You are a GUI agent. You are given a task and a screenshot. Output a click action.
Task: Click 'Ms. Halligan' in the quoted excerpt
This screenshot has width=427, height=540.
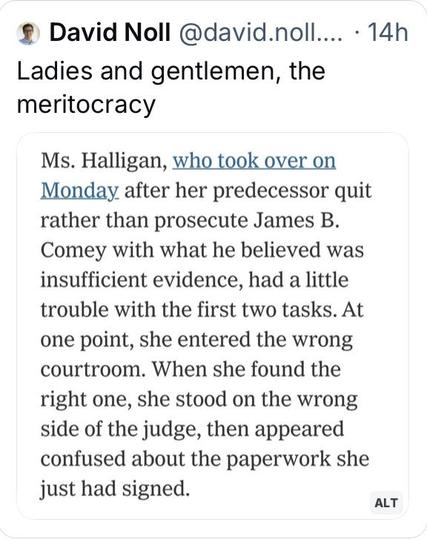104,161
